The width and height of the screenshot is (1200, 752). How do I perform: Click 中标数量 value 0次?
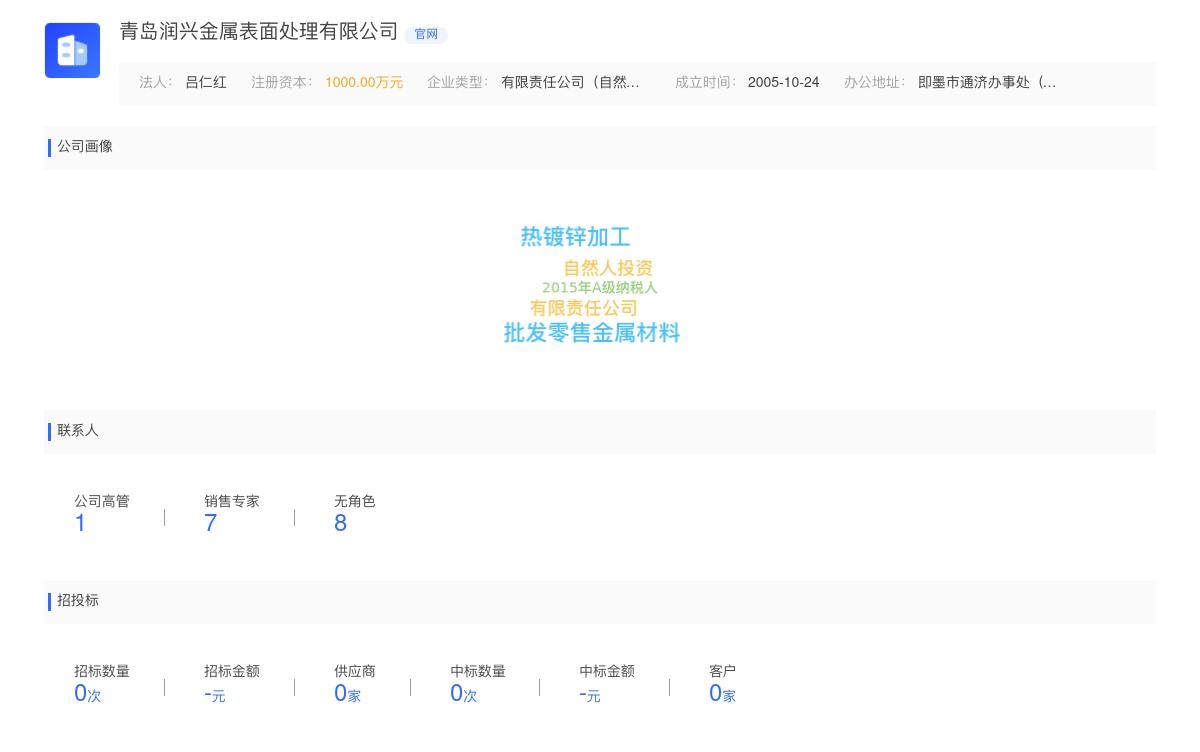(x=464, y=693)
